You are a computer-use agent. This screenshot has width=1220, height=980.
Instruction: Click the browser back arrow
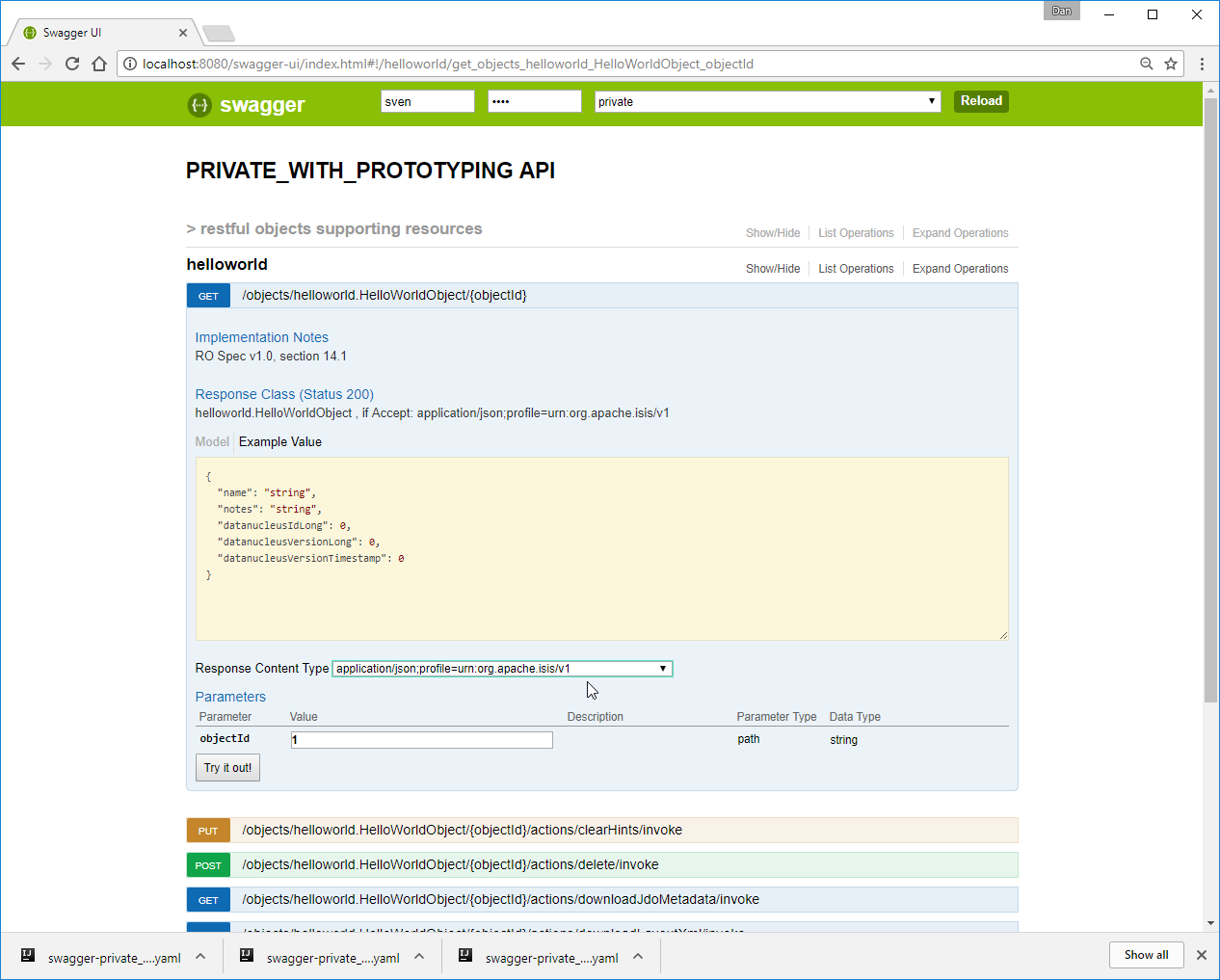click(18, 64)
